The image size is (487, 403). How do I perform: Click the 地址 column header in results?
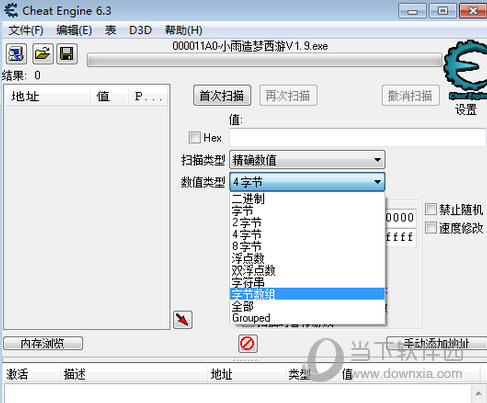[x=47, y=96]
